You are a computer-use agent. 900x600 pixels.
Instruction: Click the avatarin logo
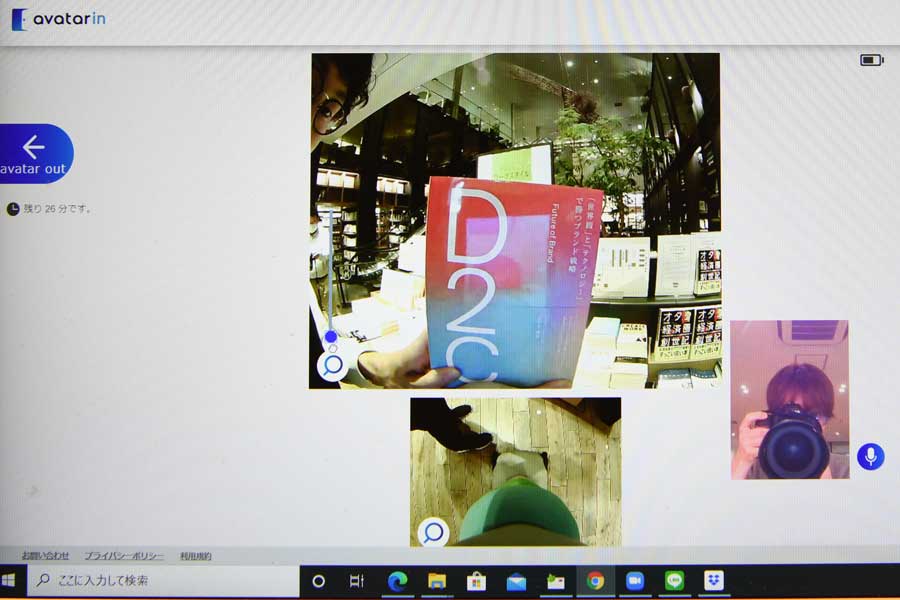coord(59,19)
